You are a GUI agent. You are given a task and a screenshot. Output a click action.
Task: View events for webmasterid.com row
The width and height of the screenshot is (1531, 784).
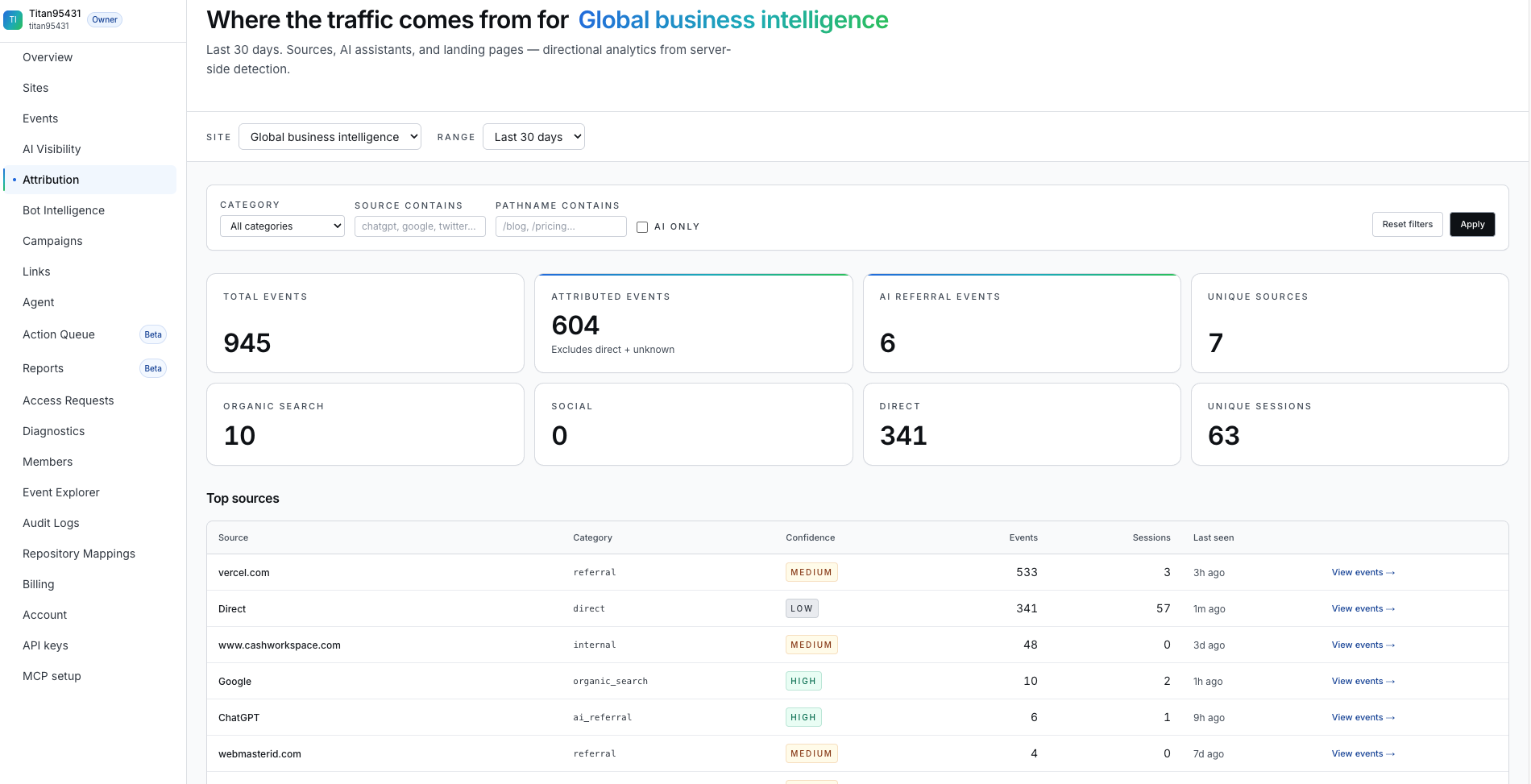[1363, 753]
